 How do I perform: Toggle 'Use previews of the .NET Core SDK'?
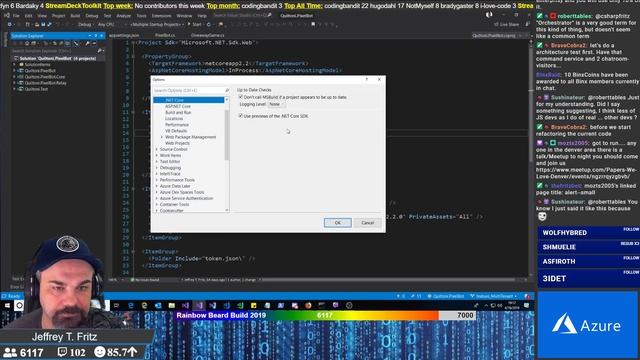(x=241, y=116)
